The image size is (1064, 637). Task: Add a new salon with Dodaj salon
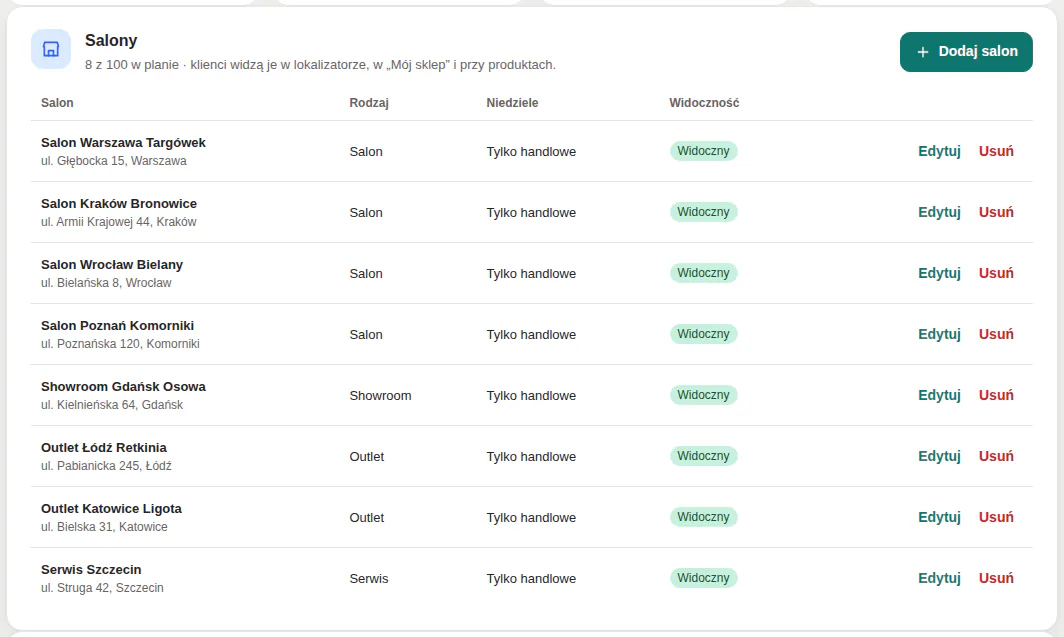coord(966,52)
